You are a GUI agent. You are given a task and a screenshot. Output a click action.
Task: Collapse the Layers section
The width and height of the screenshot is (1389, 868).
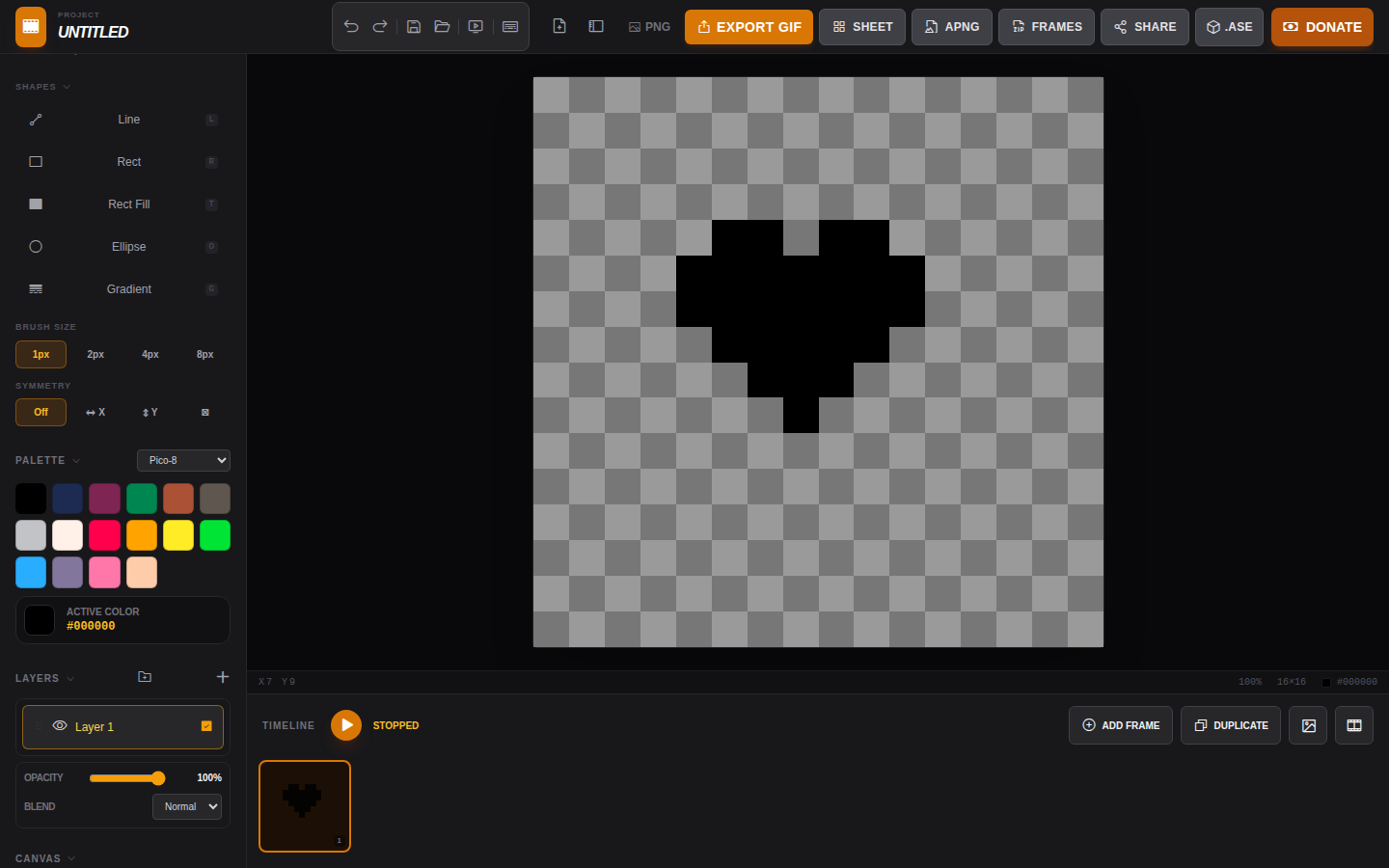coord(44,678)
